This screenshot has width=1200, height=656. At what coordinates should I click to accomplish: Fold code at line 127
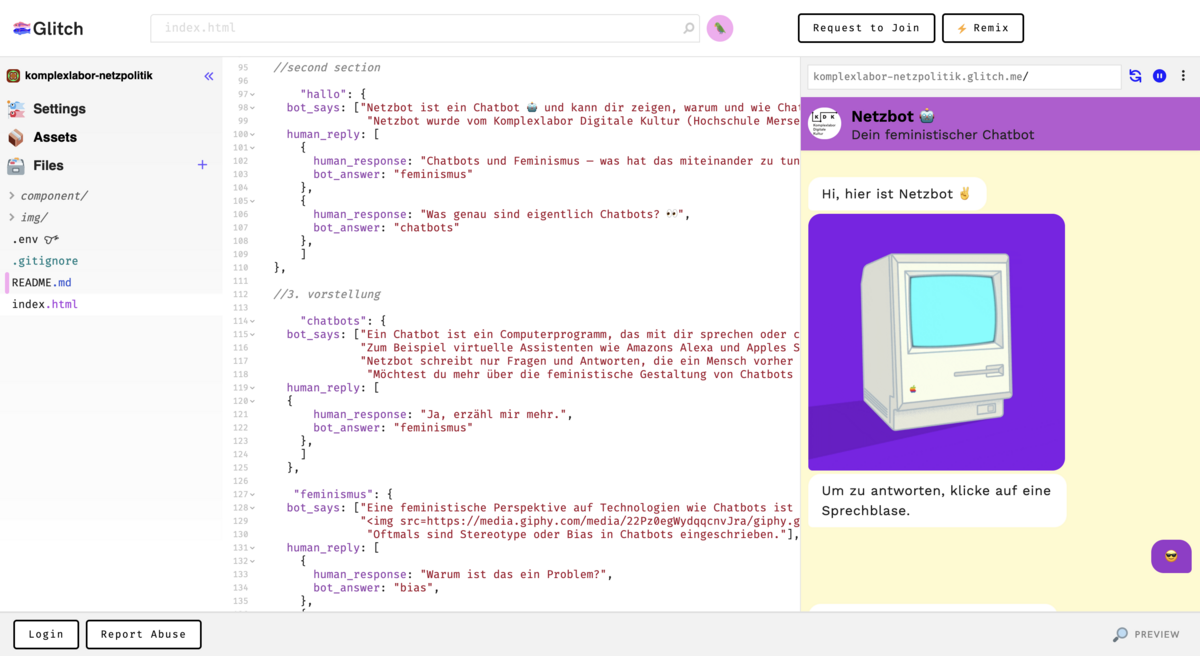253,495
